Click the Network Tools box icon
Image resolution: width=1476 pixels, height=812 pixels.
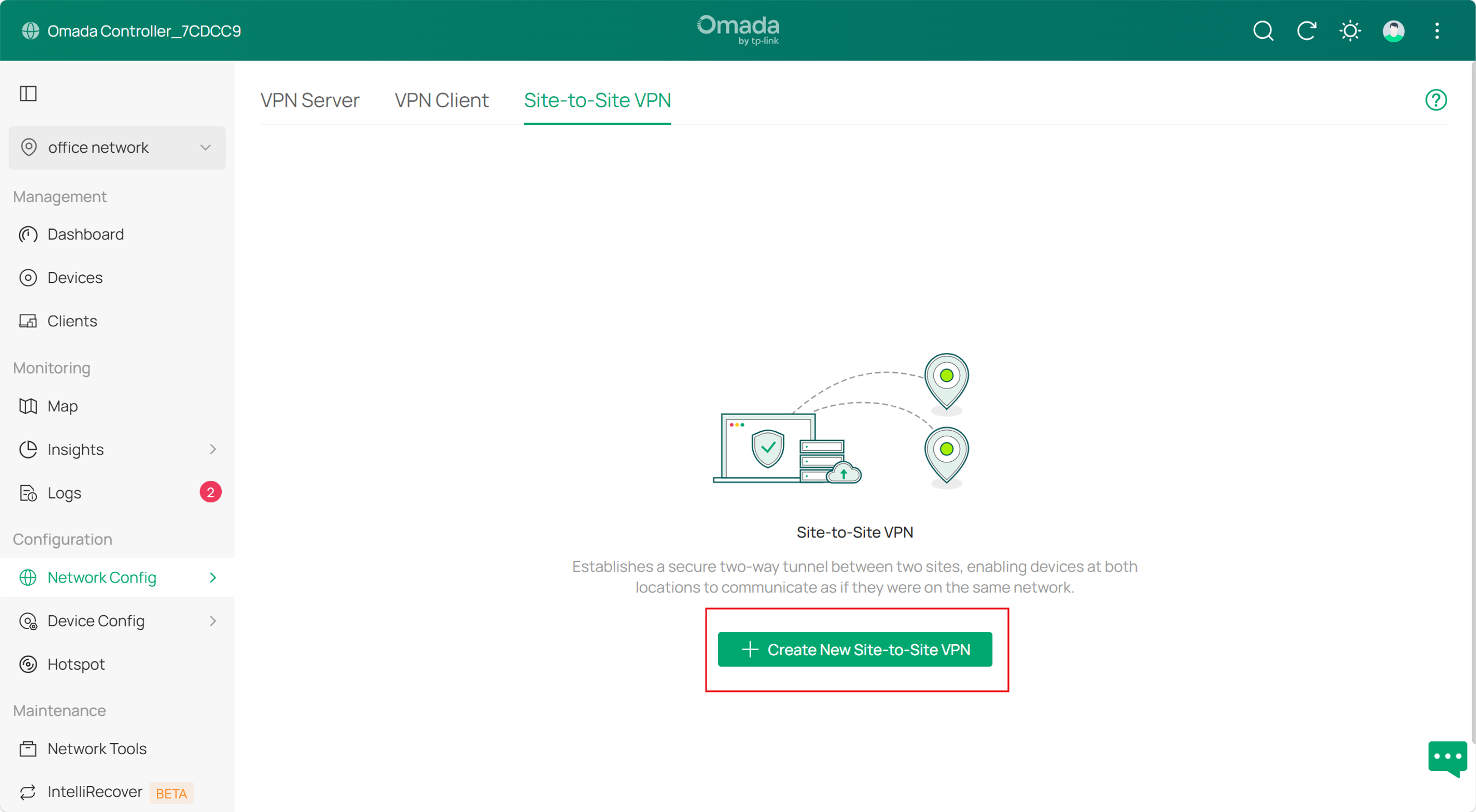coord(28,749)
